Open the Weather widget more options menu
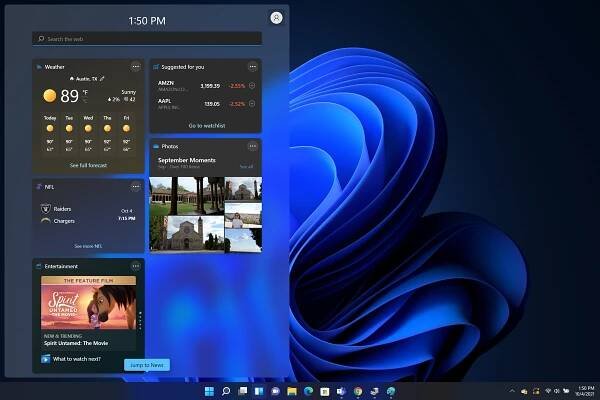The image size is (600, 400). coord(136,67)
